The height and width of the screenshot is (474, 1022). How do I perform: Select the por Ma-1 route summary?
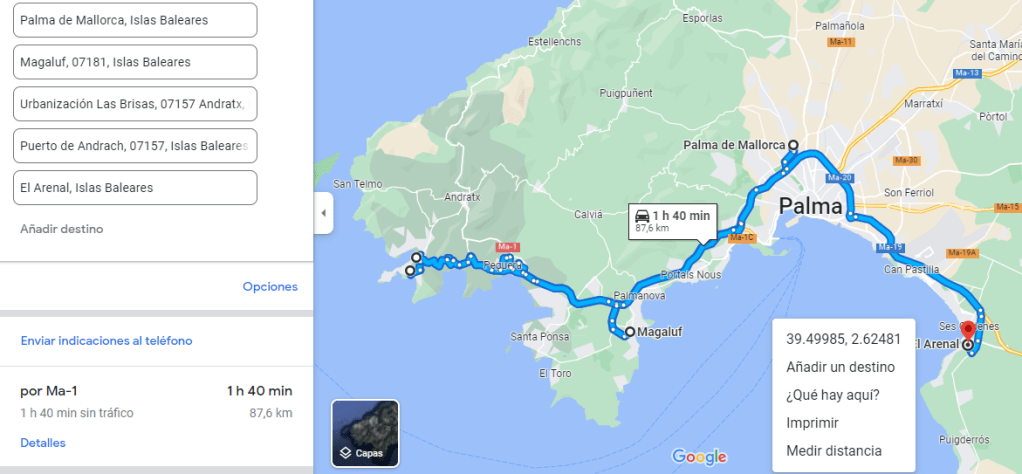pyautogui.click(x=156, y=401)
